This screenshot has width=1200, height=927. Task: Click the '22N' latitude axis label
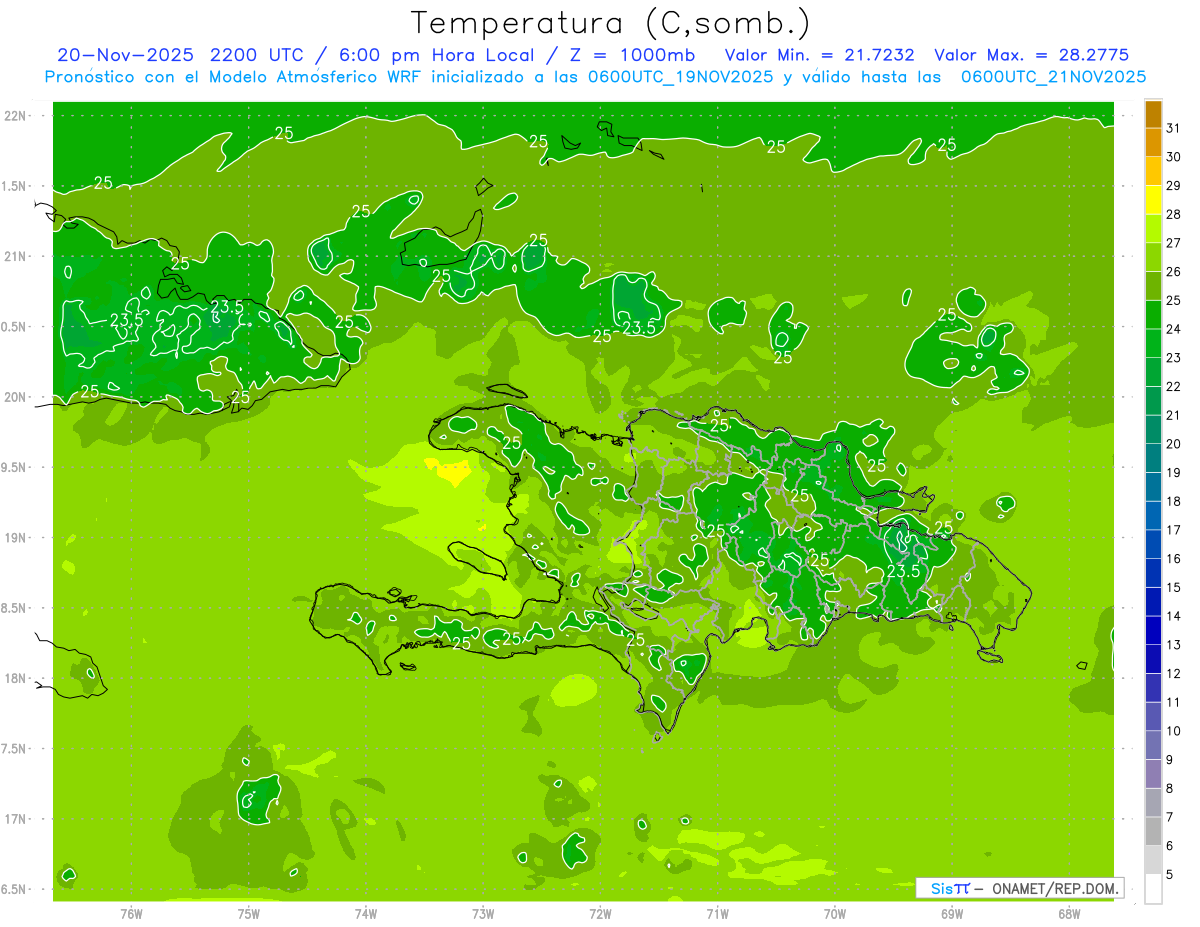[x=16, y=115]
